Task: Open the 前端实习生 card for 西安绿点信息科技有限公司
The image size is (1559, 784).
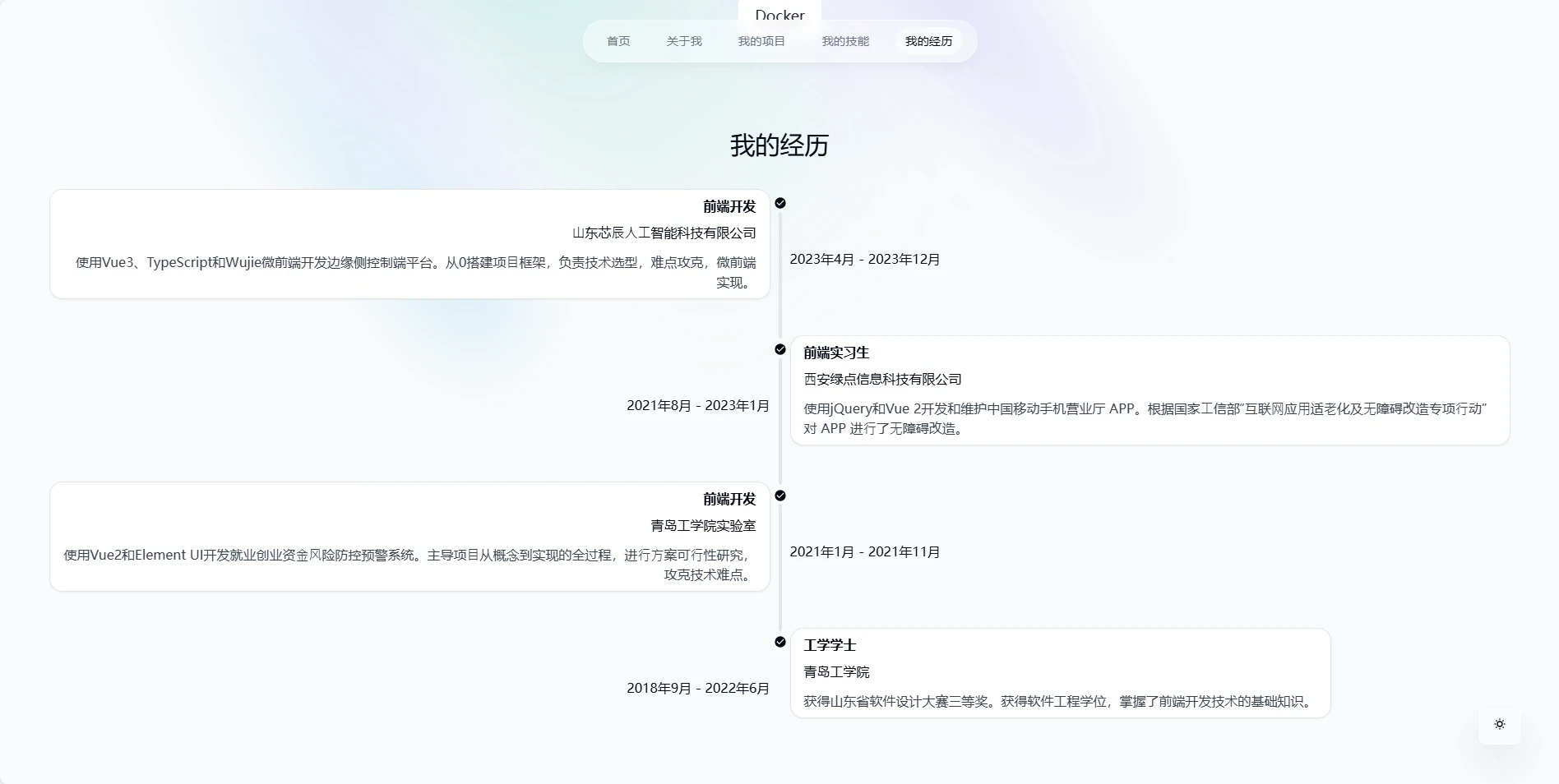Action: point(1148,390)
